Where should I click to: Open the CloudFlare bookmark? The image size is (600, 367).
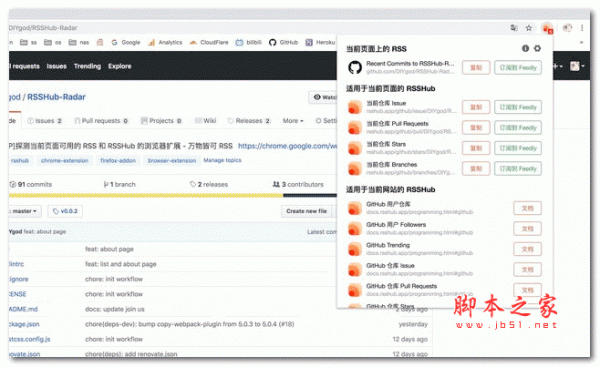coord(209,42)
